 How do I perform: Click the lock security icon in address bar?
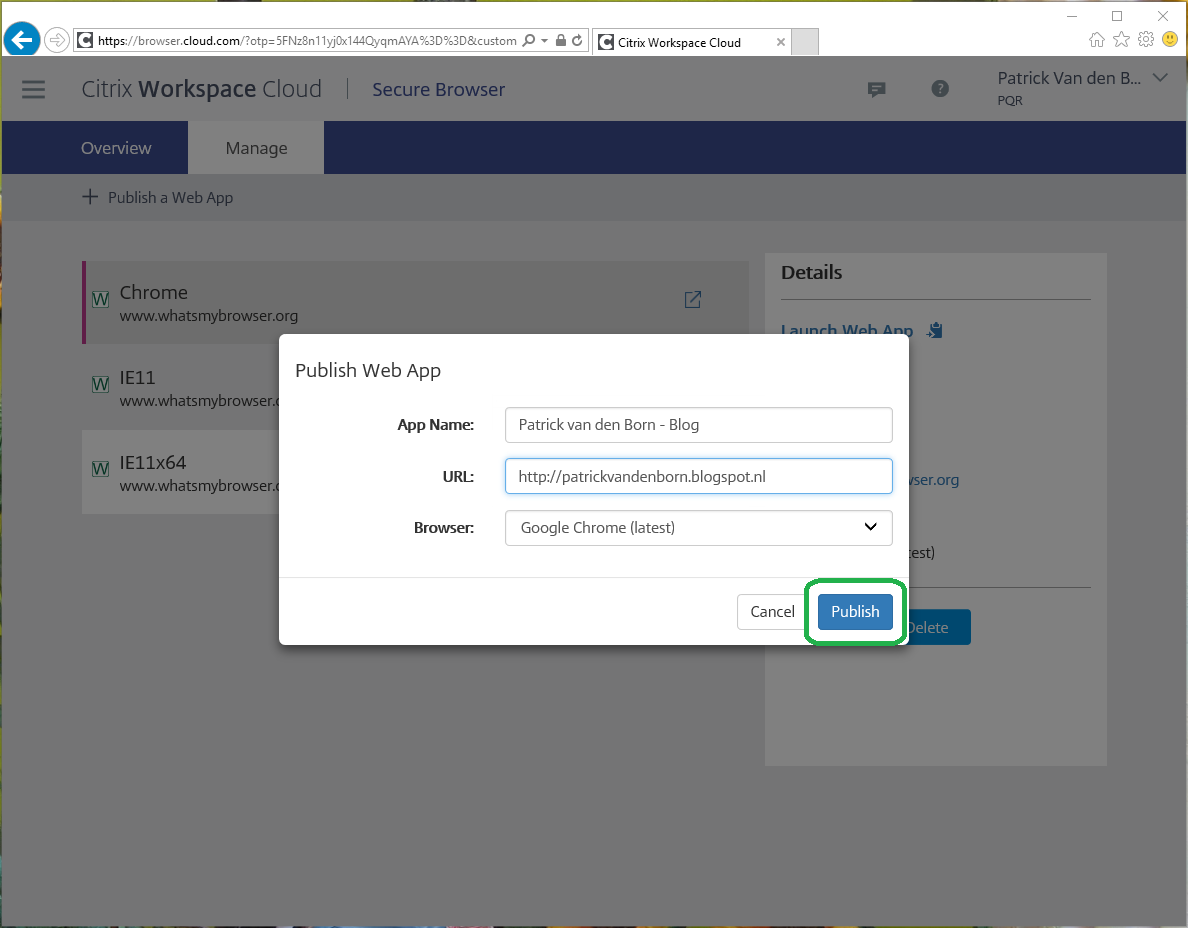[x=561, y=40]
